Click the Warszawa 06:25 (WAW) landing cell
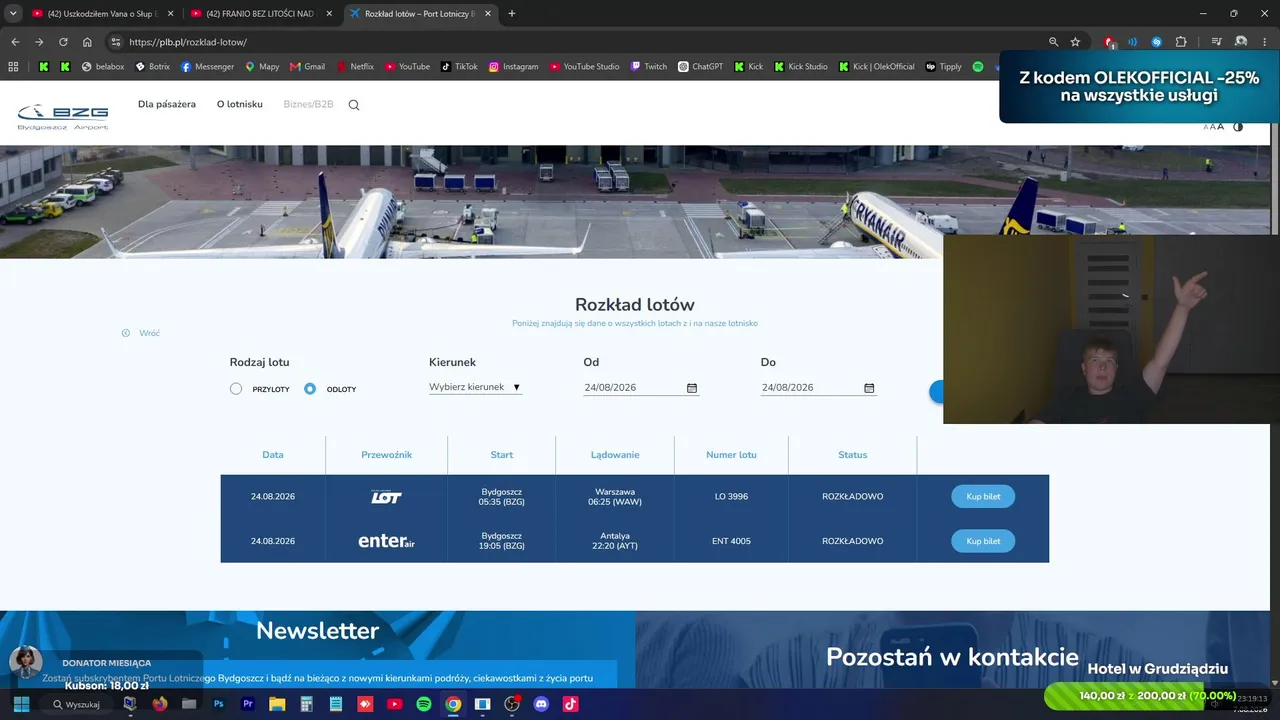 (615, 497)
